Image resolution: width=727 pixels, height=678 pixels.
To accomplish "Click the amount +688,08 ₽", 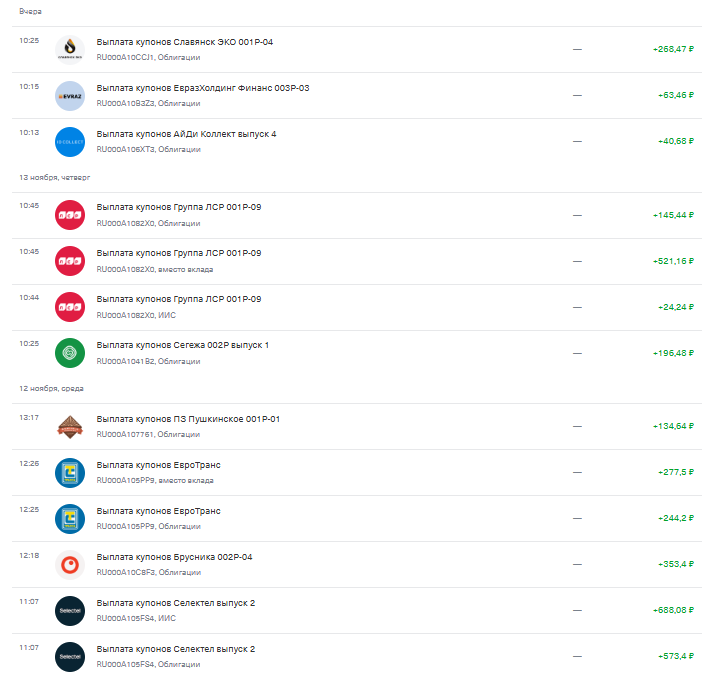I will (673, 610).
